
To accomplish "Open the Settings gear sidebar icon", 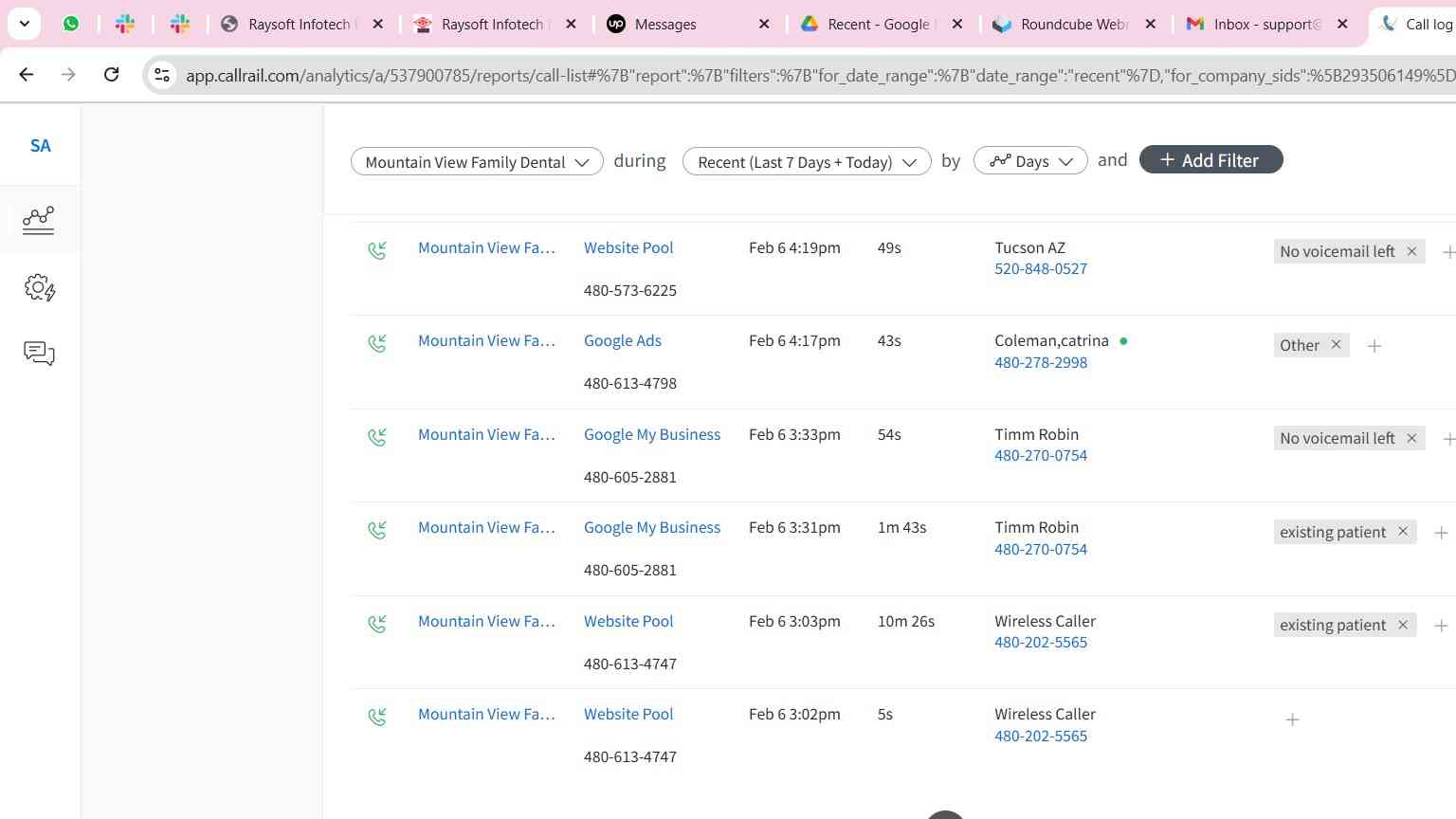I will (x=39, y=287).
